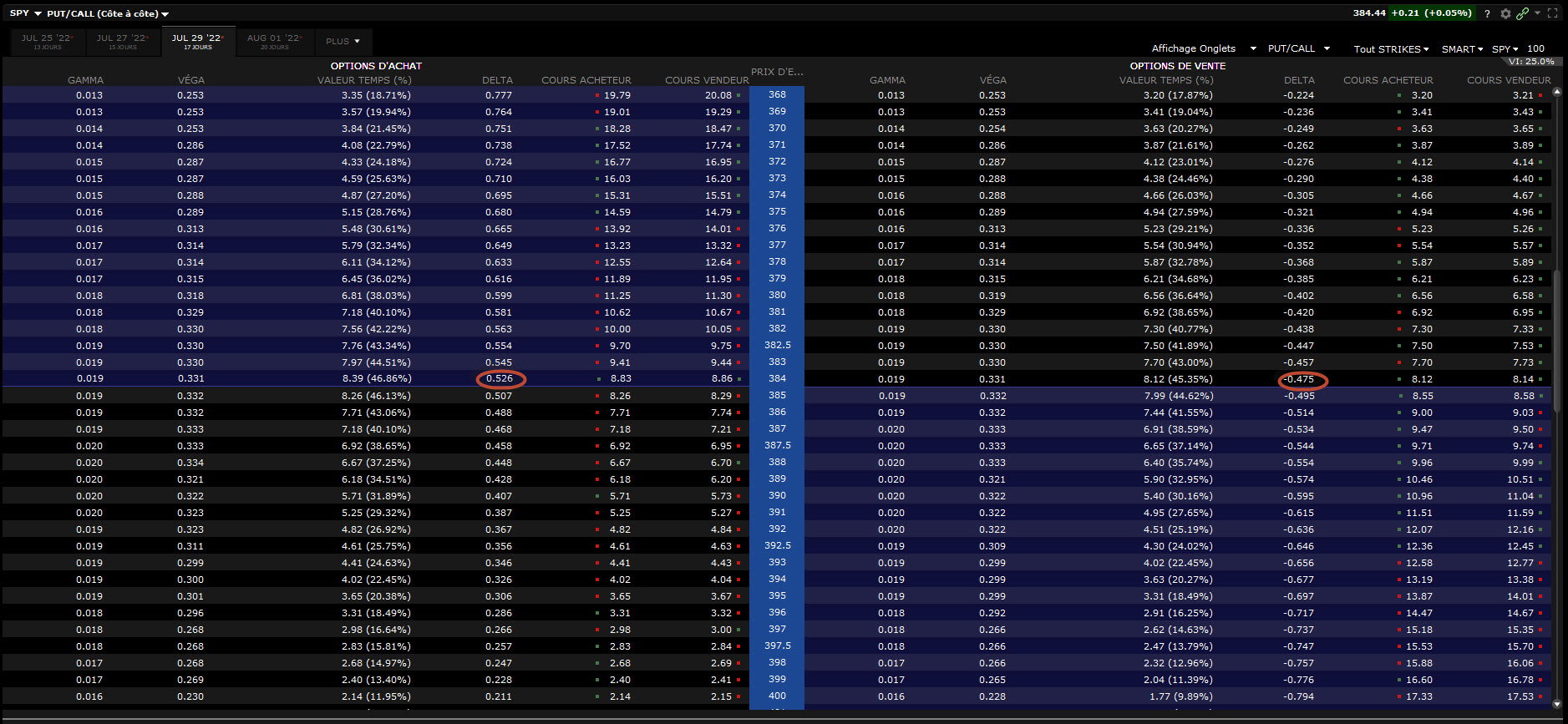Image resolution: width=1568 pixels, height=724 pixels.
Task: Select the AUG 01 '22 expiry tab
Action: pos(274,41)
